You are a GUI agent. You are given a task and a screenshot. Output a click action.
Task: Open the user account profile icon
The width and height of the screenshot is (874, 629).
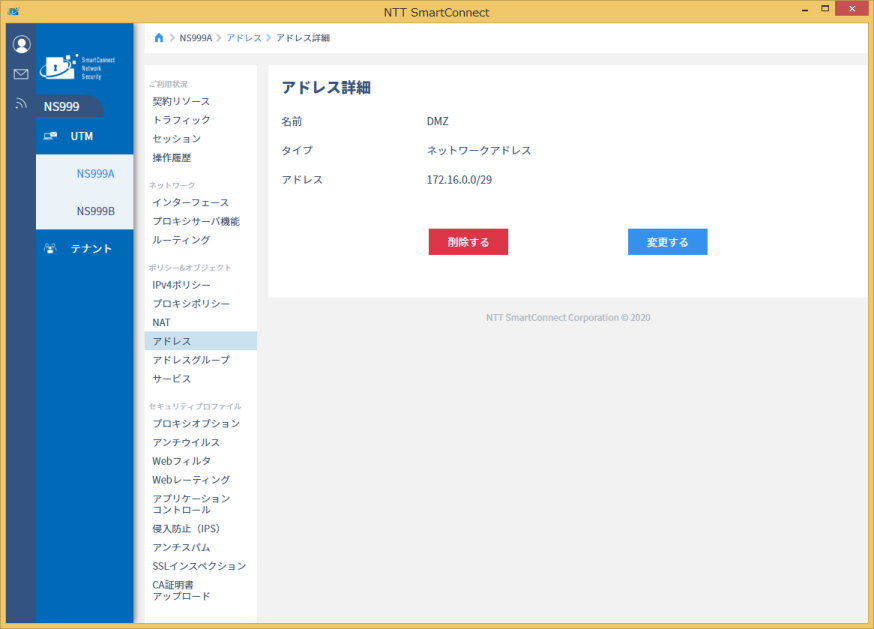(21, 44)
